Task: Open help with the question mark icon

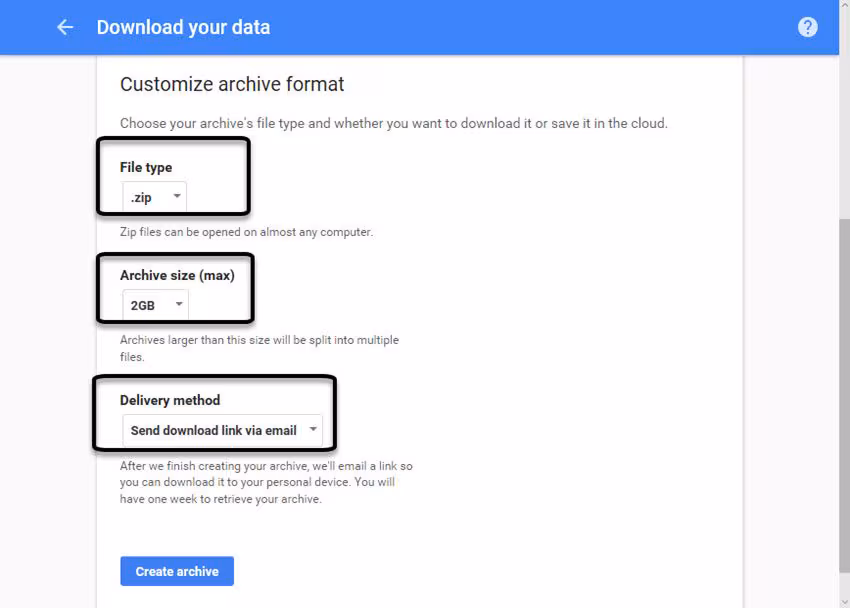Action: click(x=808, y=27)
